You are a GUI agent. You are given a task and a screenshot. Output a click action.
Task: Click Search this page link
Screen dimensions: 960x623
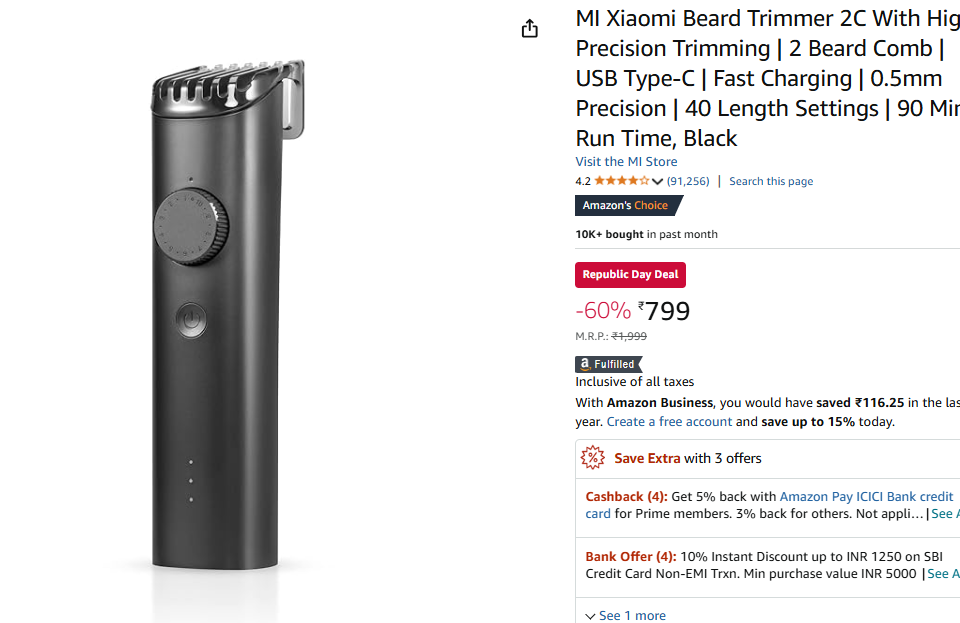click(x=771, y=181)
